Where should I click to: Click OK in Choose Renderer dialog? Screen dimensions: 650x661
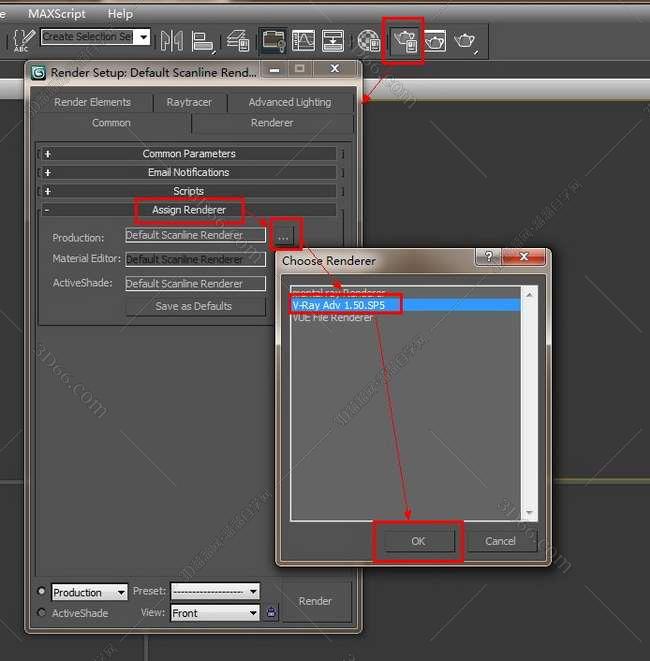(x=419, y=541)
